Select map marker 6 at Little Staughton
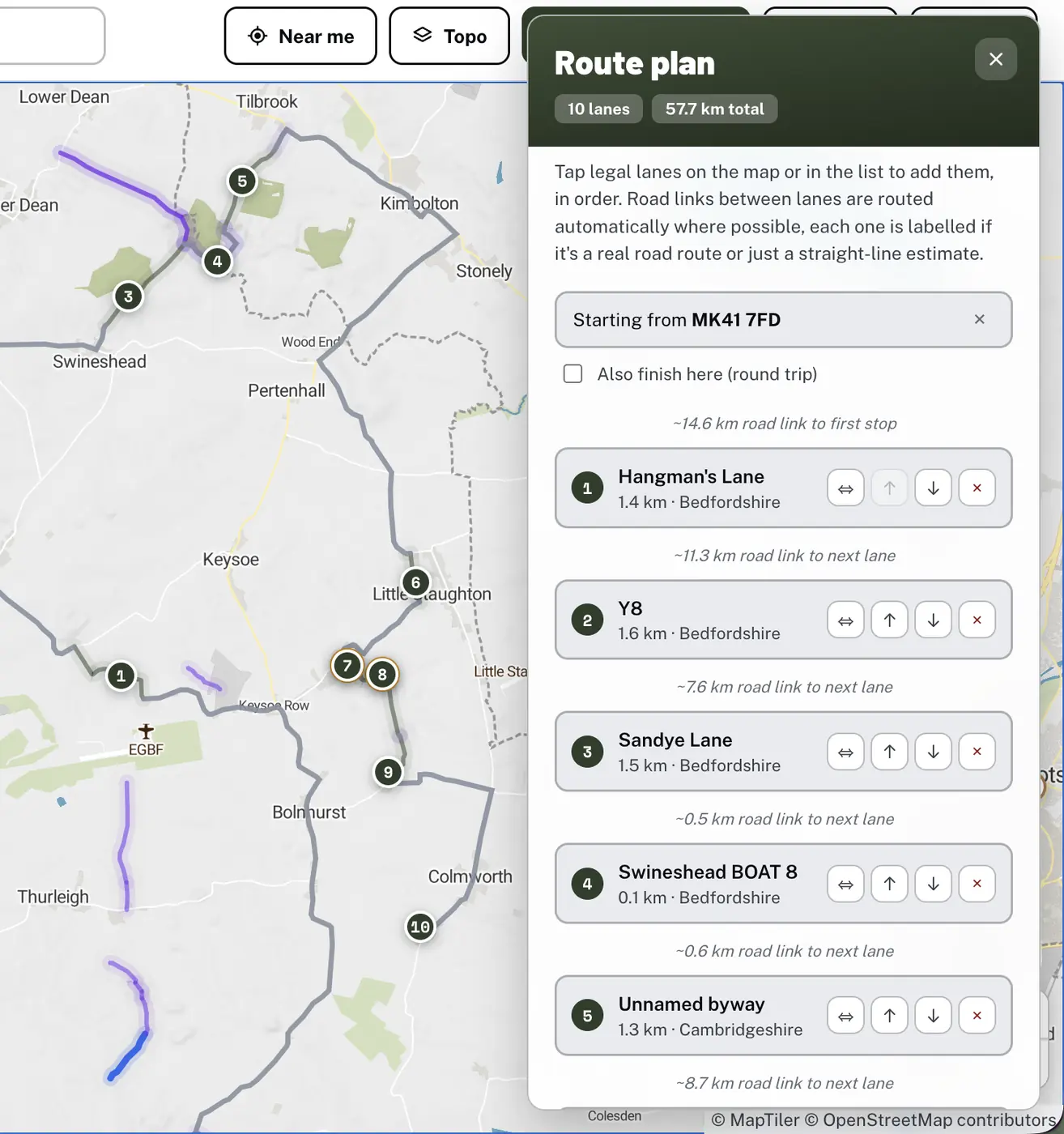This screenshot has width=1064, height=1134. click(415, 582)
